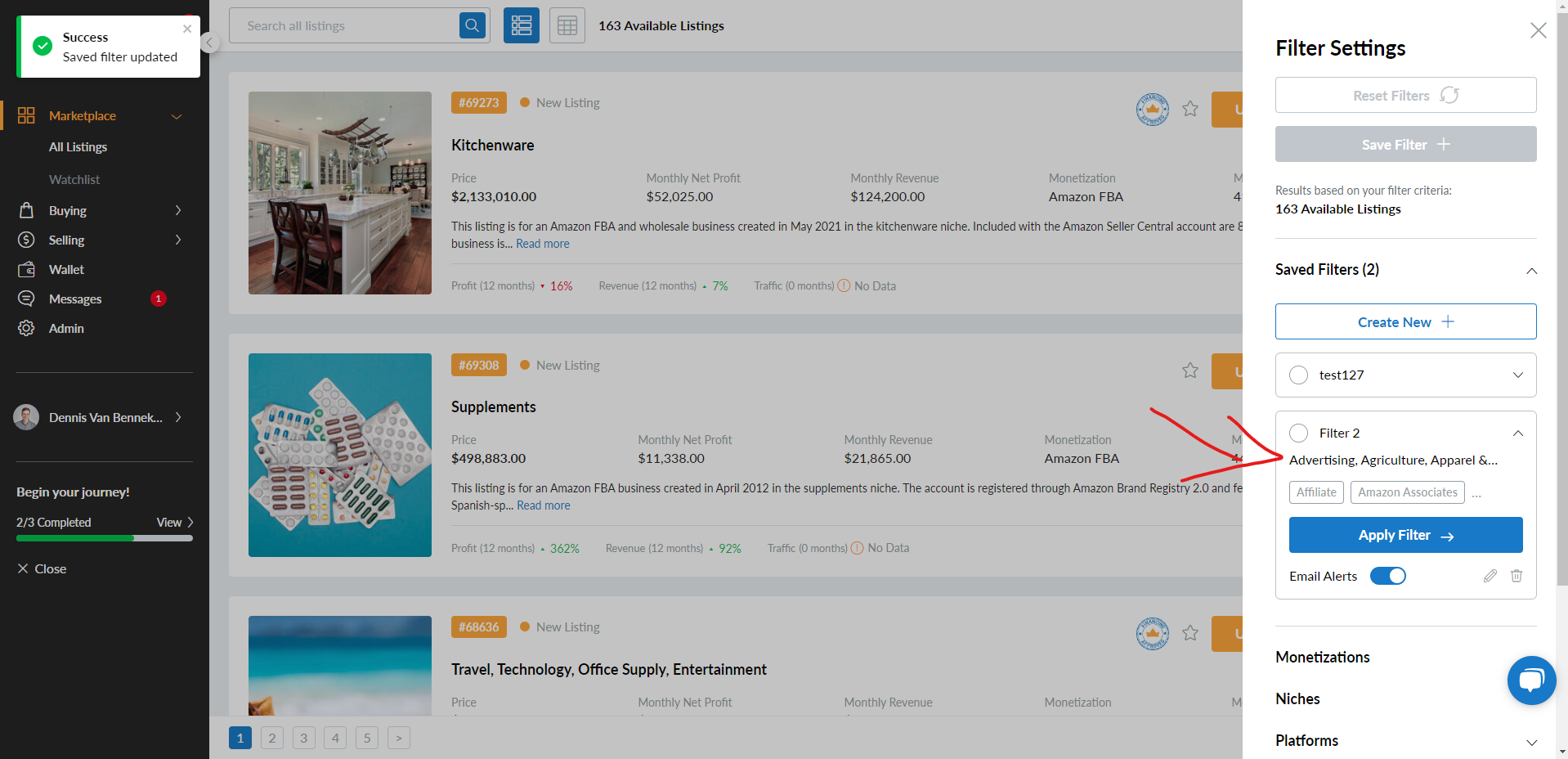Open Watchlist in the sidebar
The width and height of the screenshot is (1568, 759).
coord(74,179)
